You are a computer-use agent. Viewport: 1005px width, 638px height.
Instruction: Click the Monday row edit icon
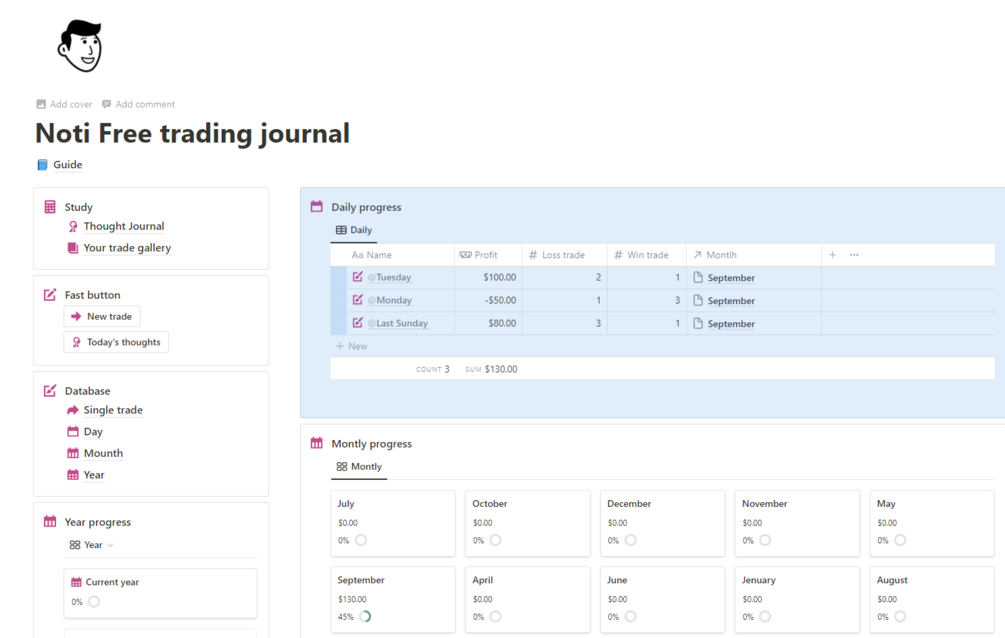pyautogui.click(x=358, y=299)
